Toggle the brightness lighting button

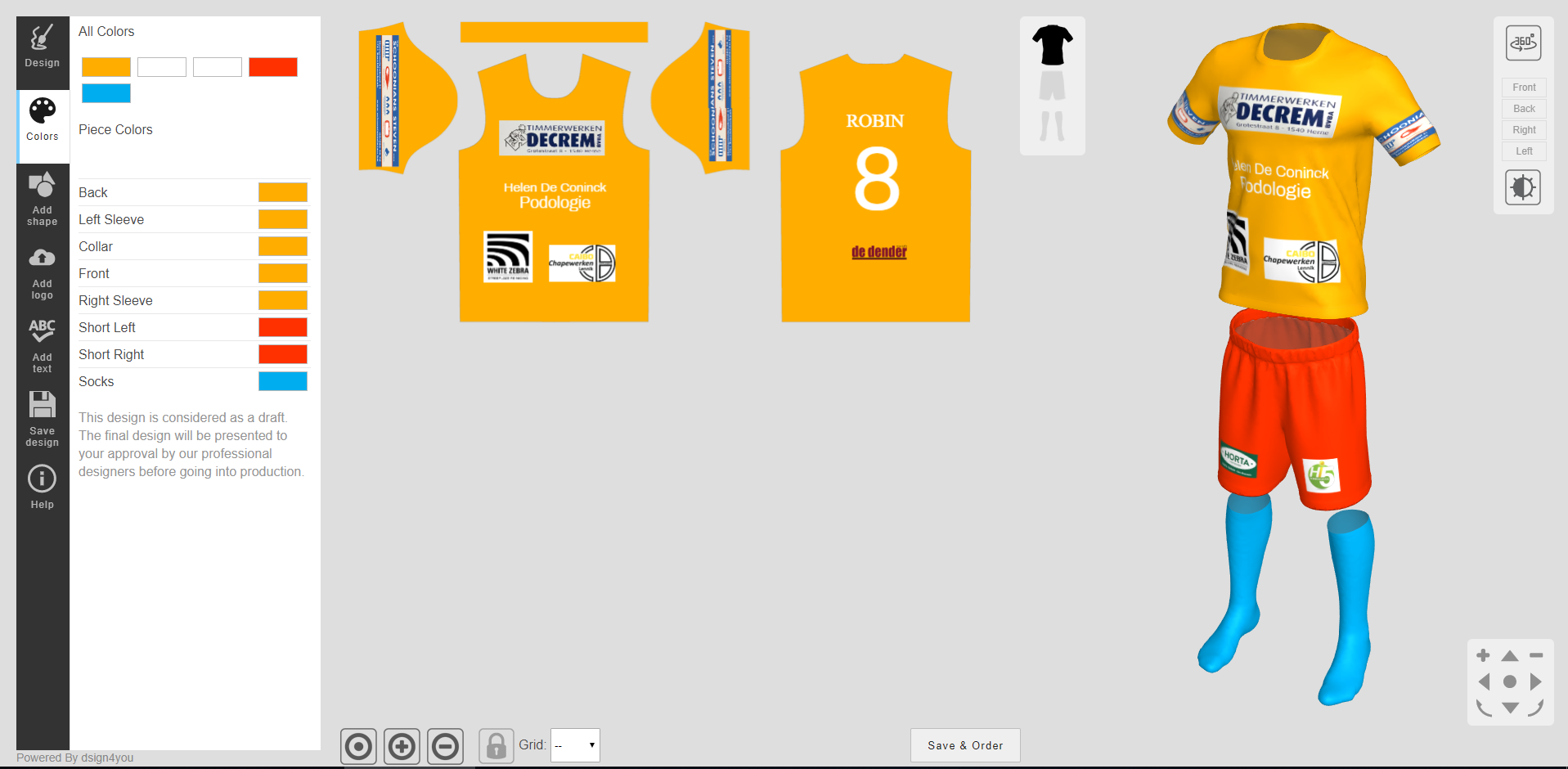click(1523, 187)
